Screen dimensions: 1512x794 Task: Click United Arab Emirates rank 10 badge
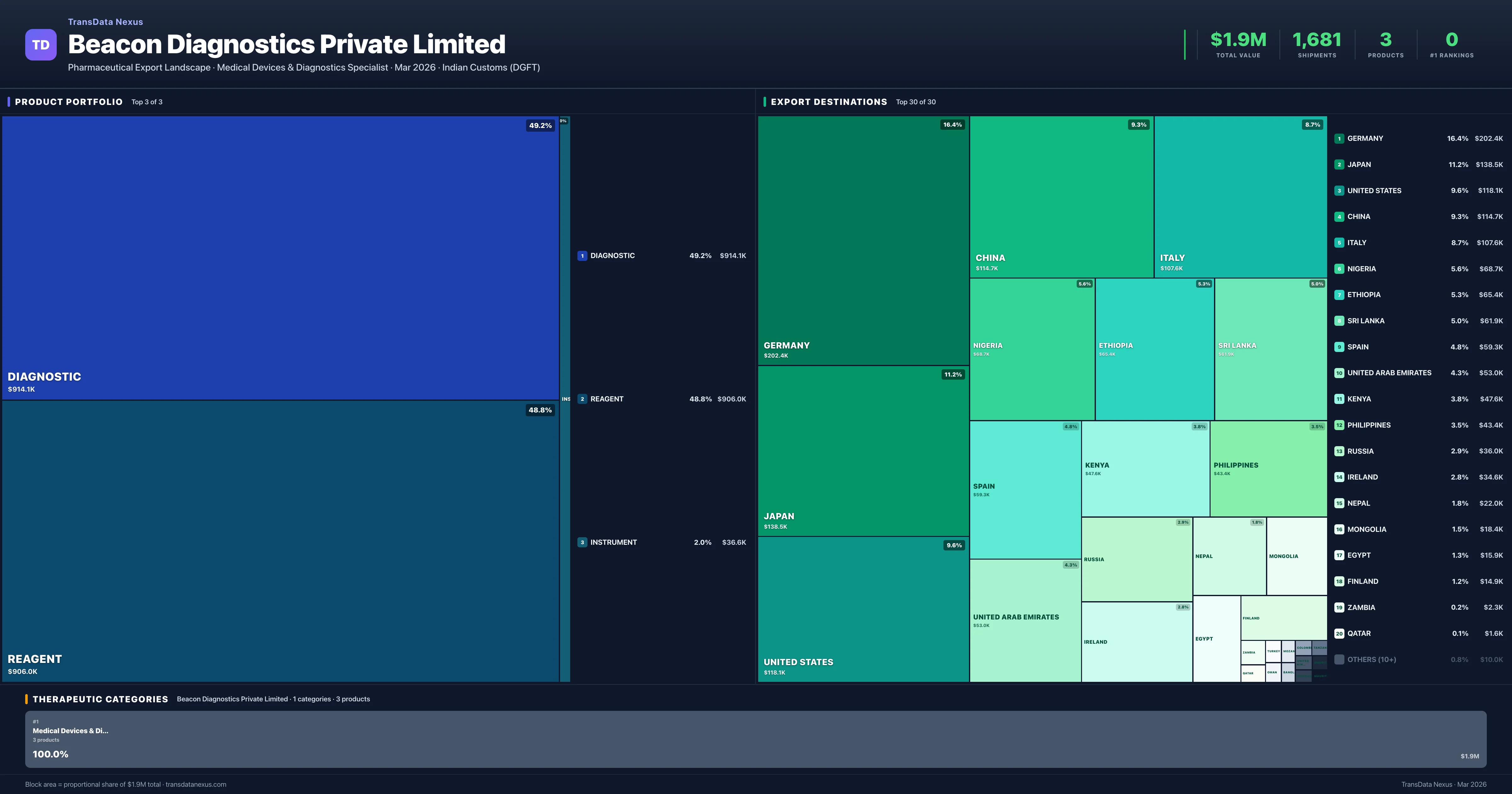pyautogui.click(x=1339, y=373)
